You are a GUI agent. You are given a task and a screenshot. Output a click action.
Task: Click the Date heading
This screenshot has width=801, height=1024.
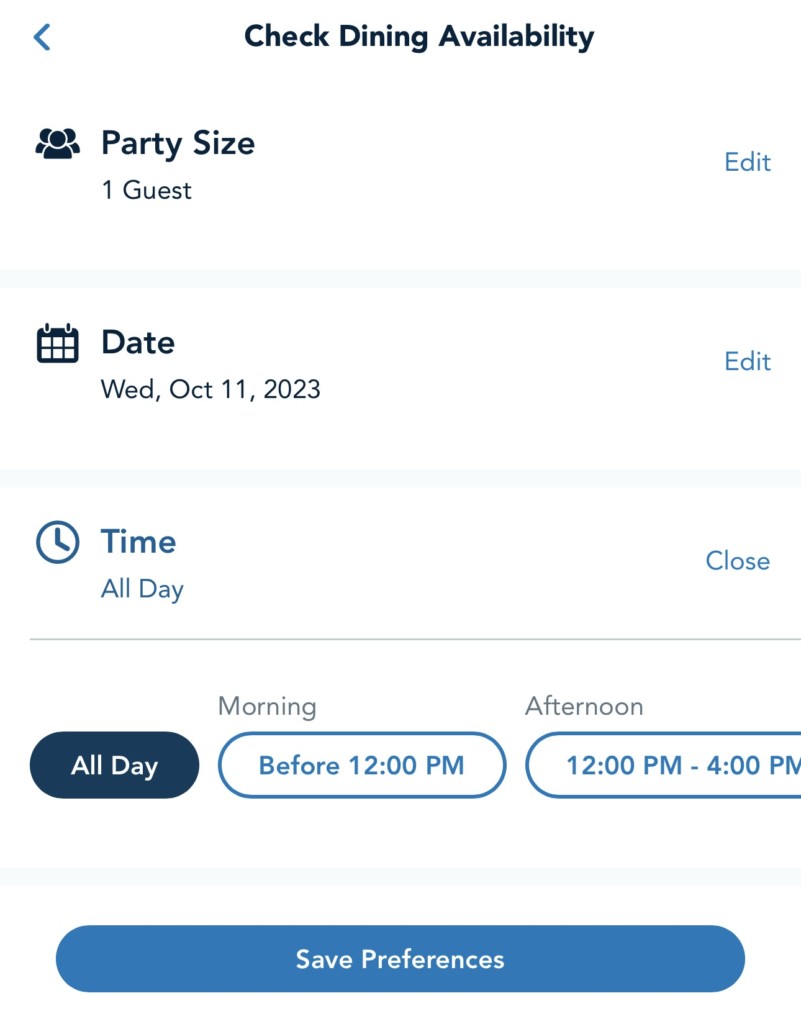coord(138,342)
